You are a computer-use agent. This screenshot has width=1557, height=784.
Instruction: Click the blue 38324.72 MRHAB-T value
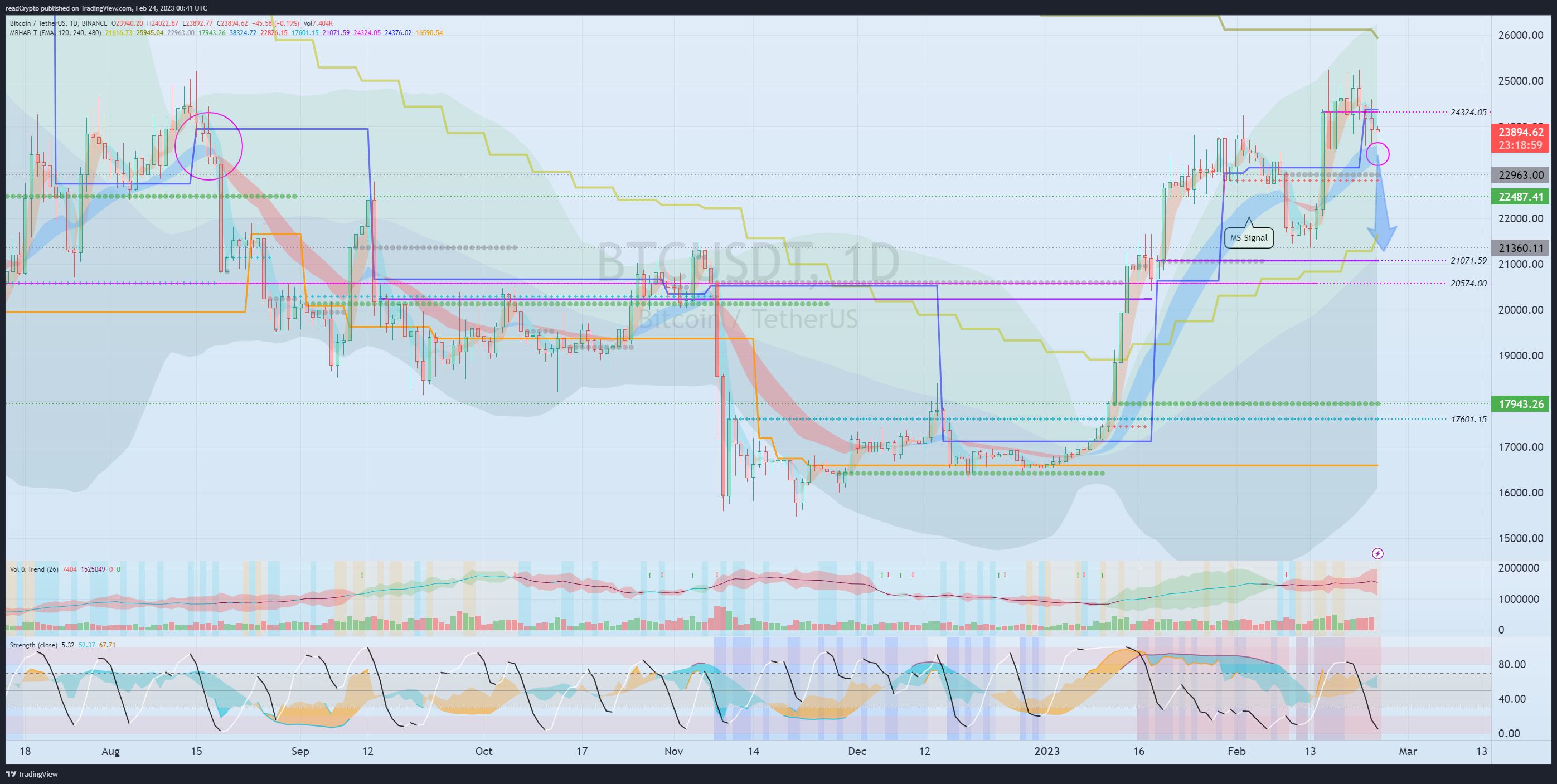243,33
